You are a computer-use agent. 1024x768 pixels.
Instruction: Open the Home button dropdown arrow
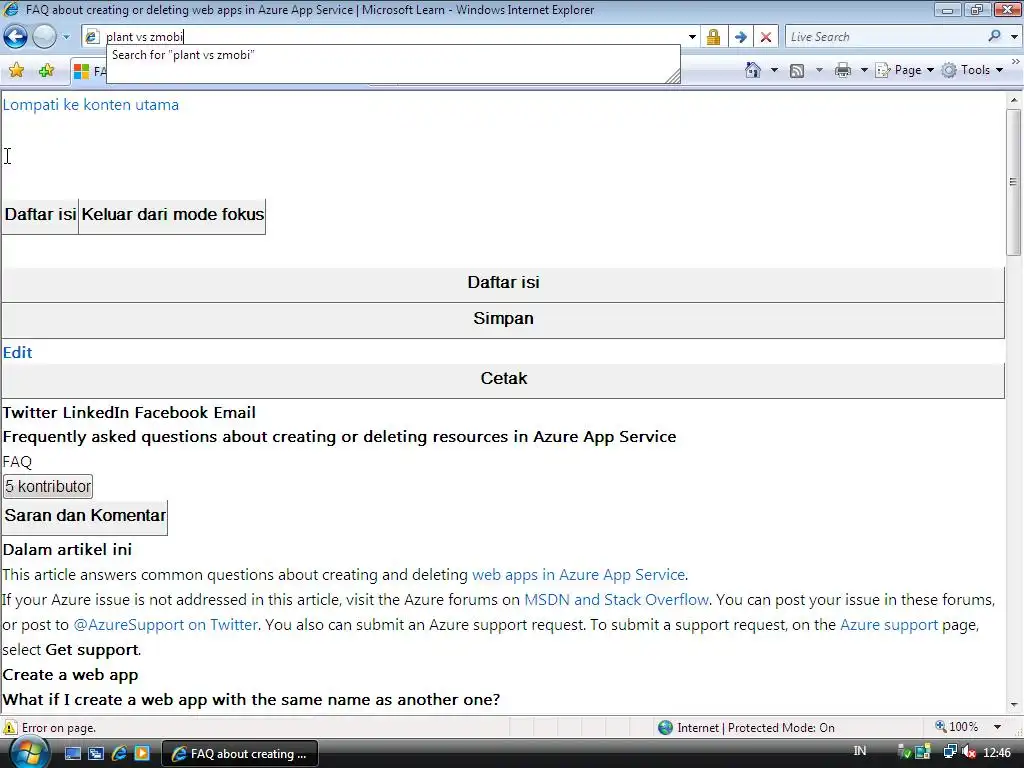[x=775, y=70]
